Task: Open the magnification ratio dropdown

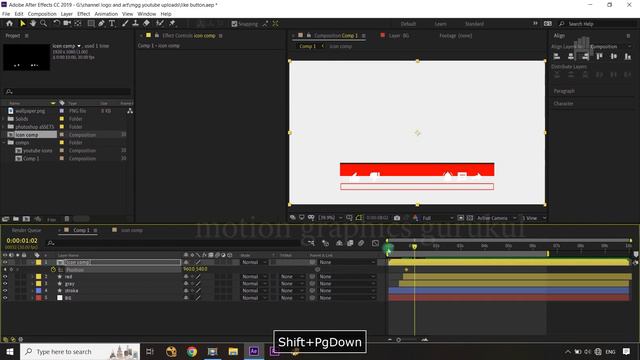Action: 330,218
